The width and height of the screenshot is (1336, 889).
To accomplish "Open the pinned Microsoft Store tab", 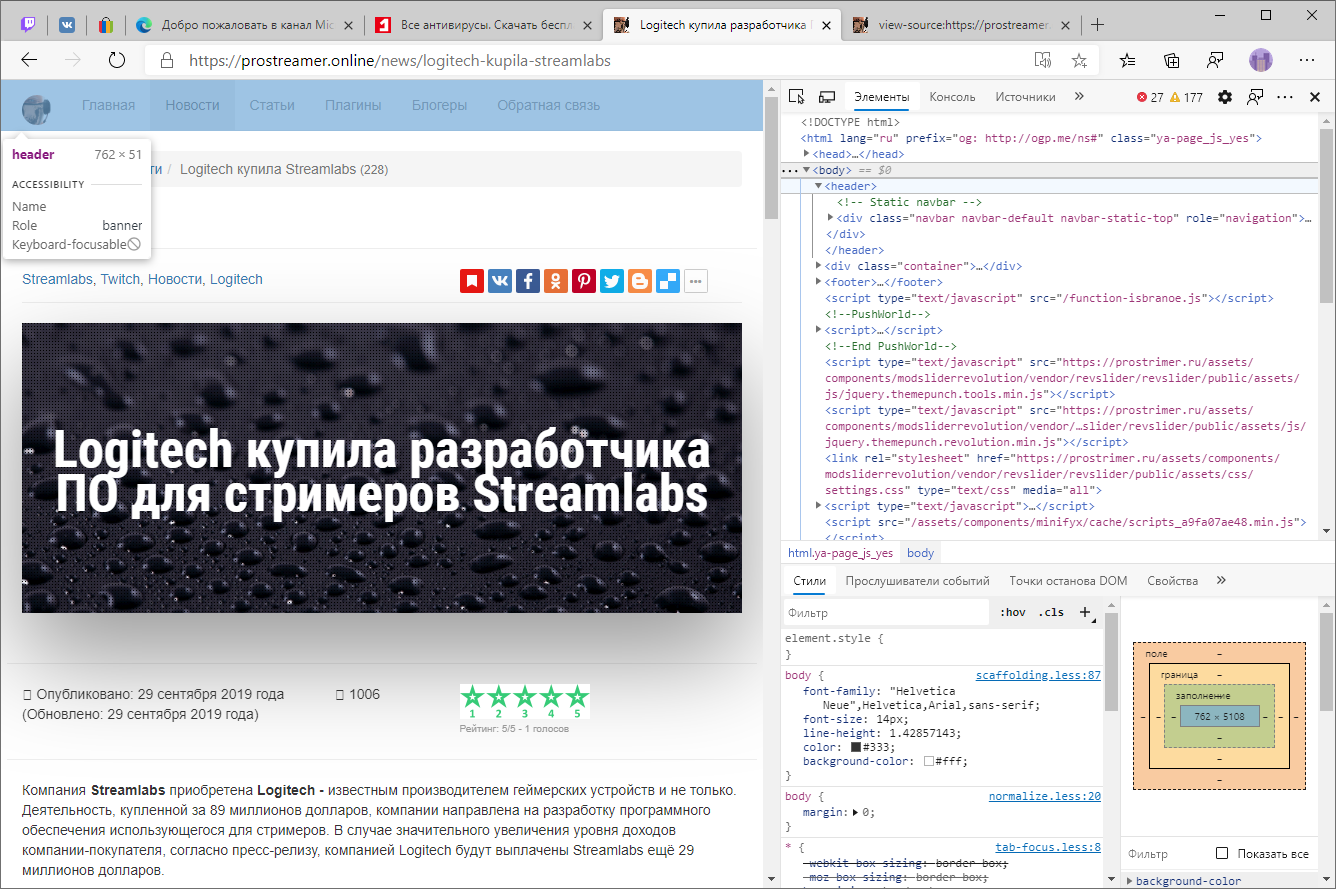I will [x=105, y=25].
